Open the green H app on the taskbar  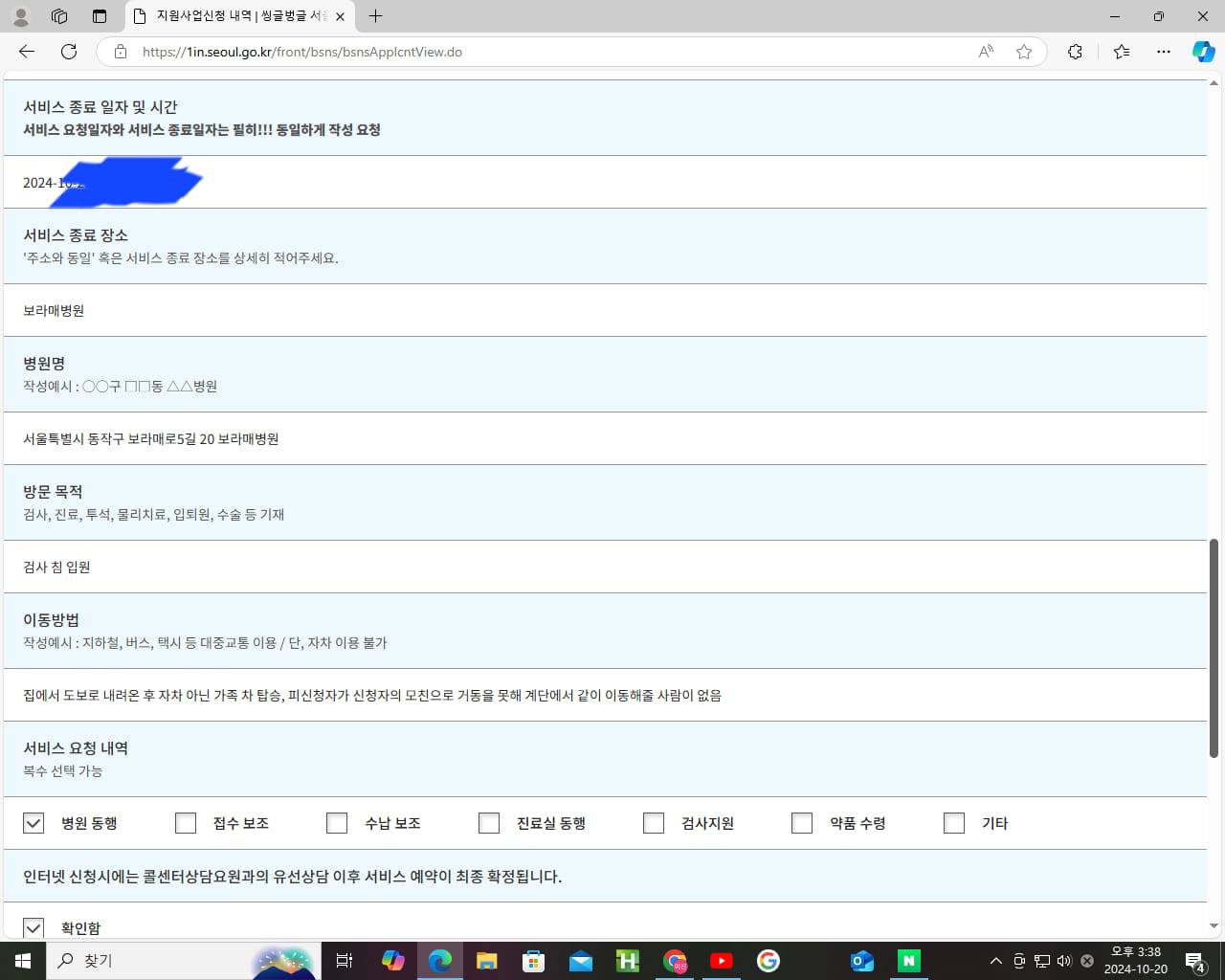(628, 961)
